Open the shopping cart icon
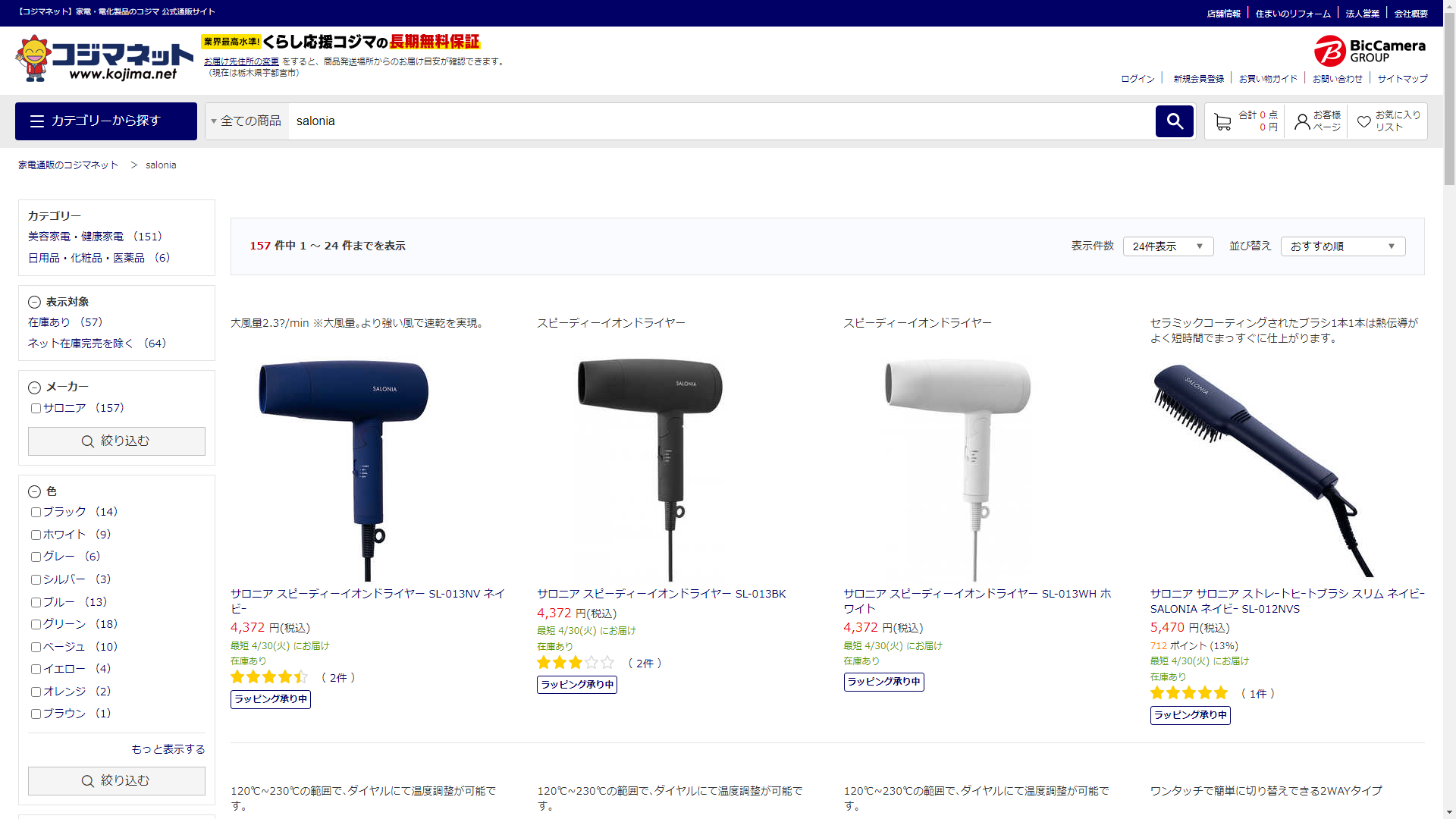1456x819 pixels. click(x=1222, y=121)
